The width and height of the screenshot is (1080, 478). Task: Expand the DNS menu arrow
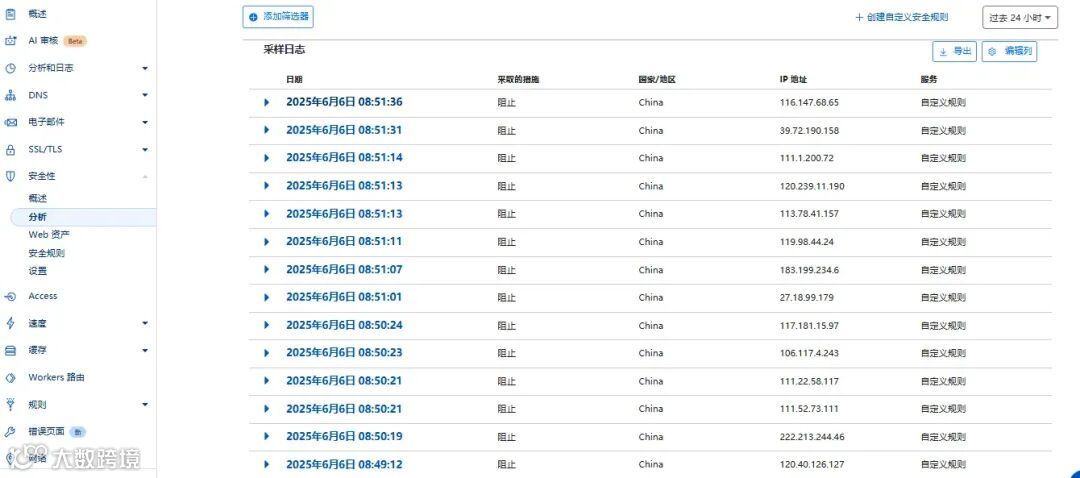tap(145, 95)
